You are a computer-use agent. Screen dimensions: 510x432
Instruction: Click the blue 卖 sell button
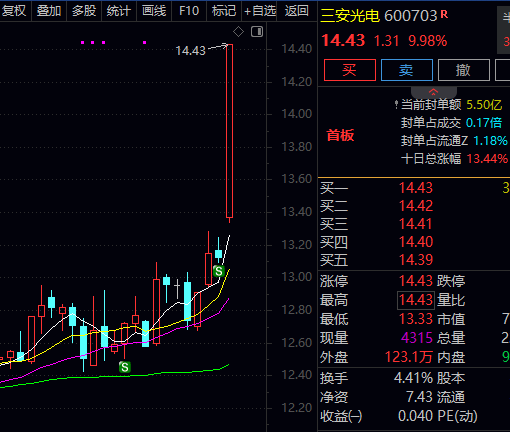(x=407, y=70)
